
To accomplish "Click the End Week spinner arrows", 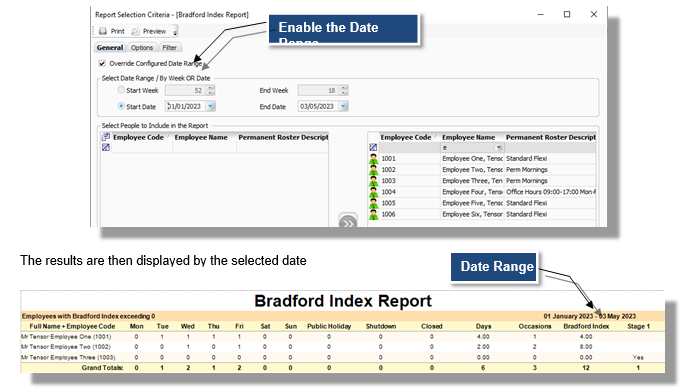I will (x=344, y=90).
